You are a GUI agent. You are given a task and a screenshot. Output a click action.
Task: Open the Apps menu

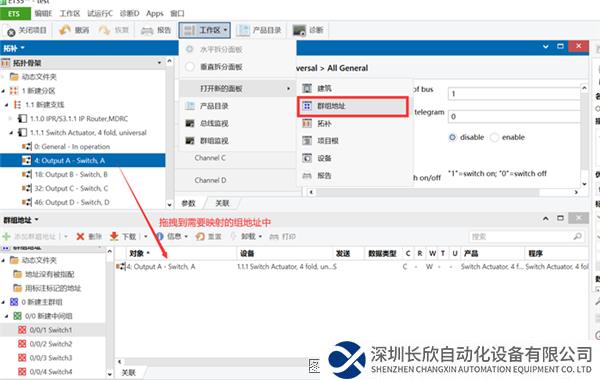tap(155, 14)
